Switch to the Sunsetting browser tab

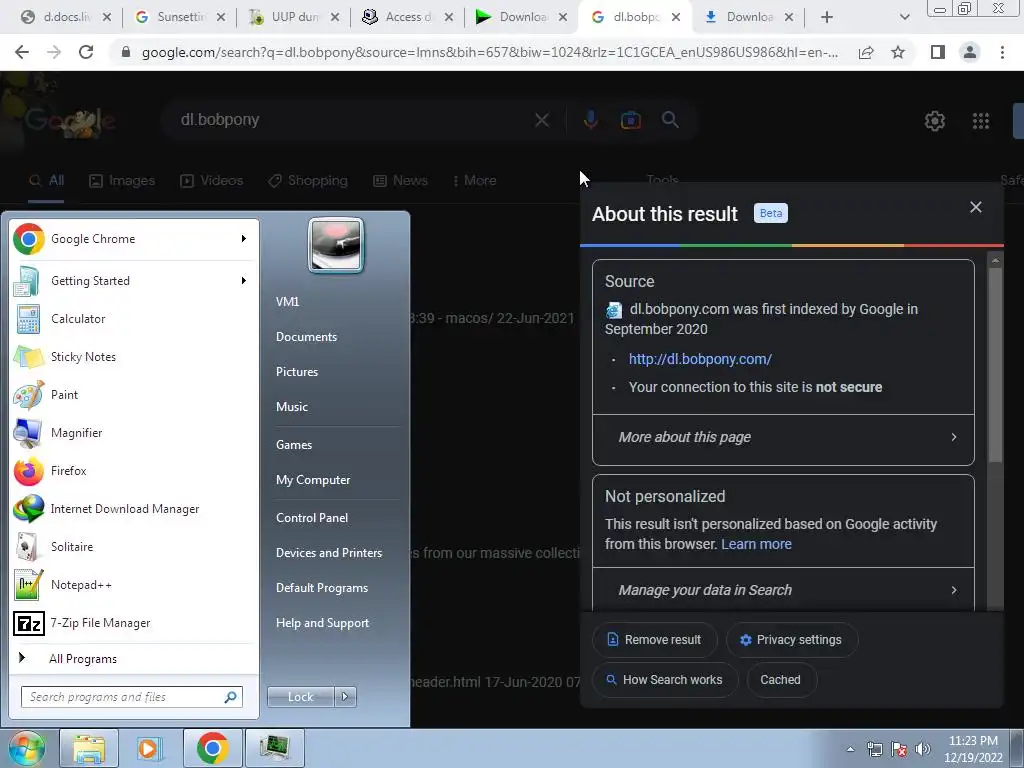[178, 17]
